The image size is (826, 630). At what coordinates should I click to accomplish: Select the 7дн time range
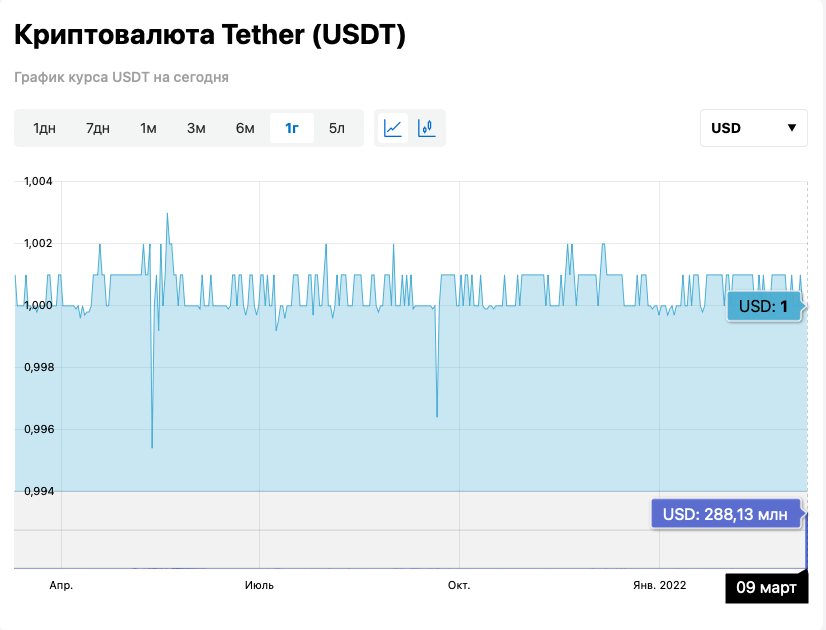(x=98, y=128)
